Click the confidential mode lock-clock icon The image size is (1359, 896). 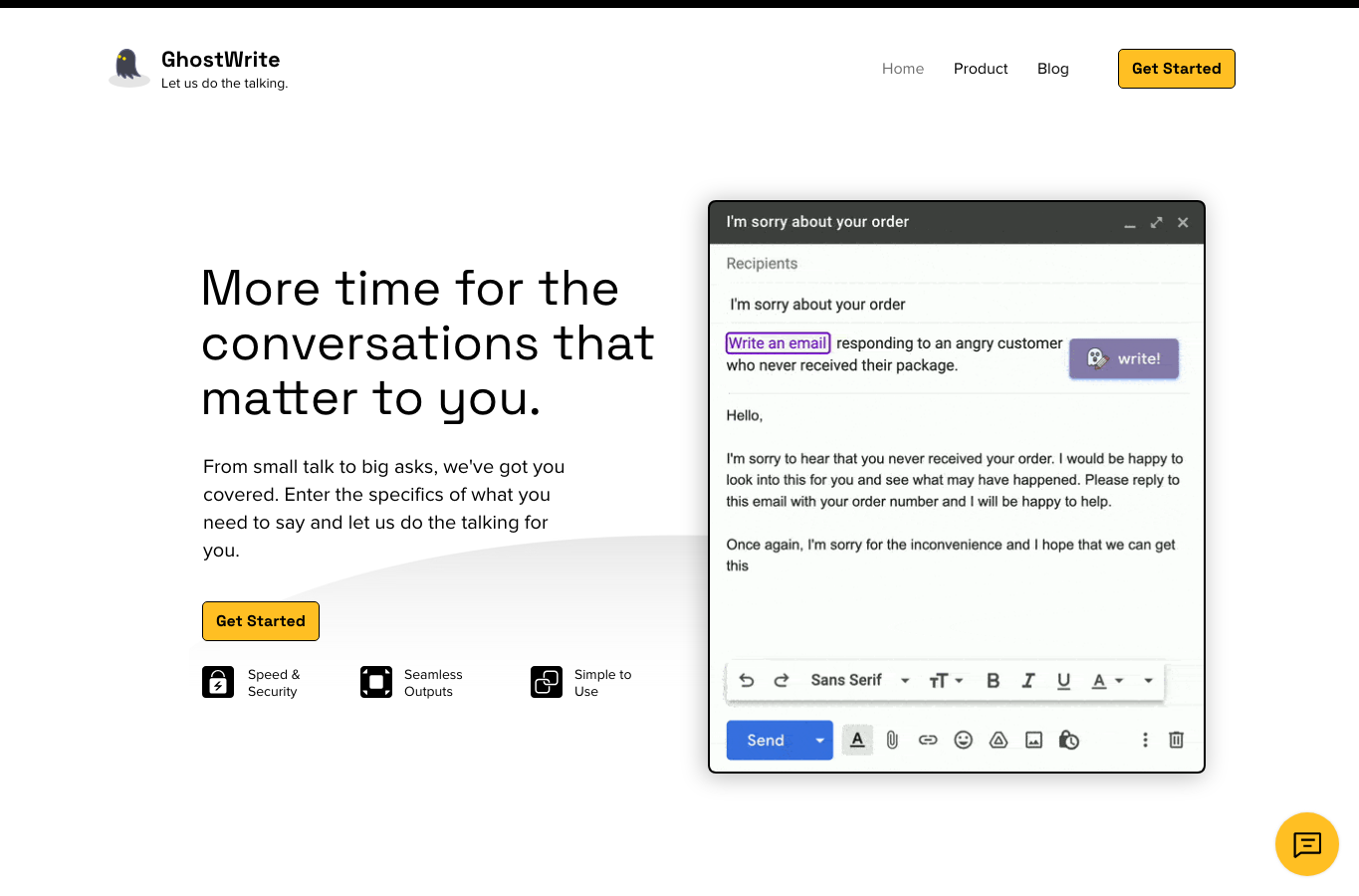1069,740
